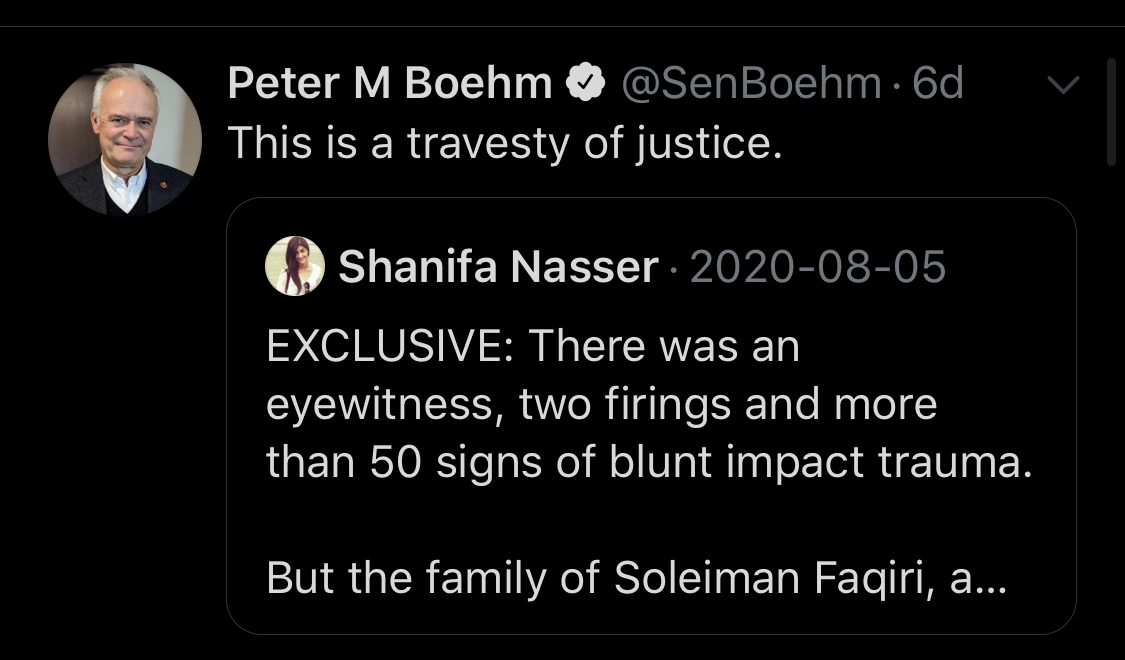Screen dimensions: 1125x660
Task: Tap Shanifa Nasser's small avatar
Action: [294, 266]
